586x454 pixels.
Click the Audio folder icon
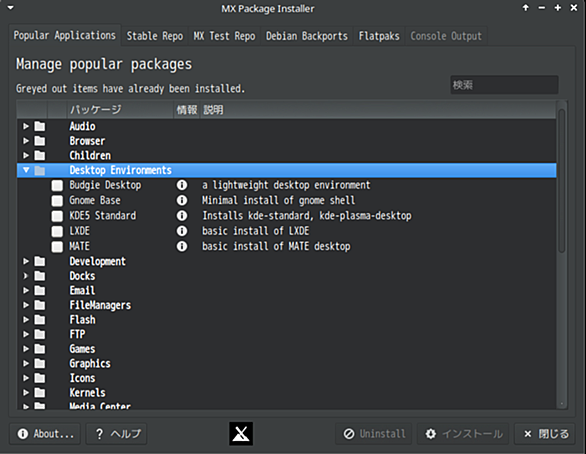click(x=40, y=126)
